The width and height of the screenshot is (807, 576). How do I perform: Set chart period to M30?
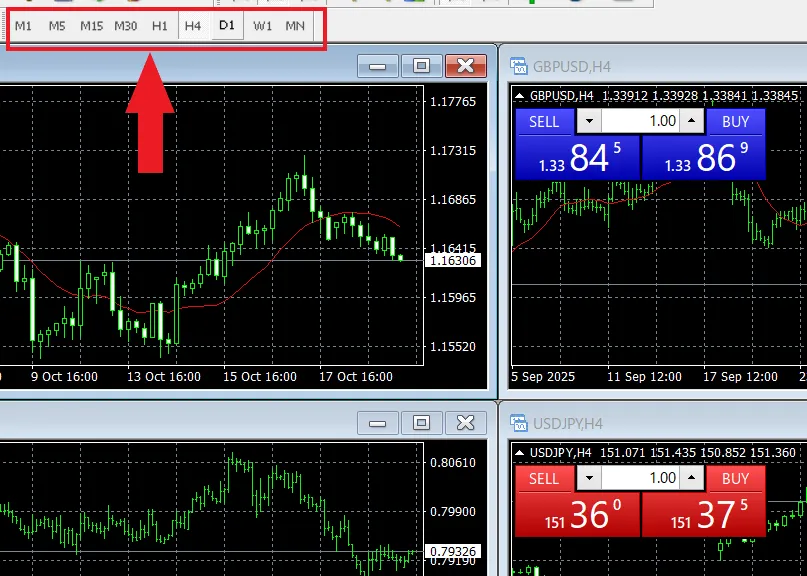[126, 26]
